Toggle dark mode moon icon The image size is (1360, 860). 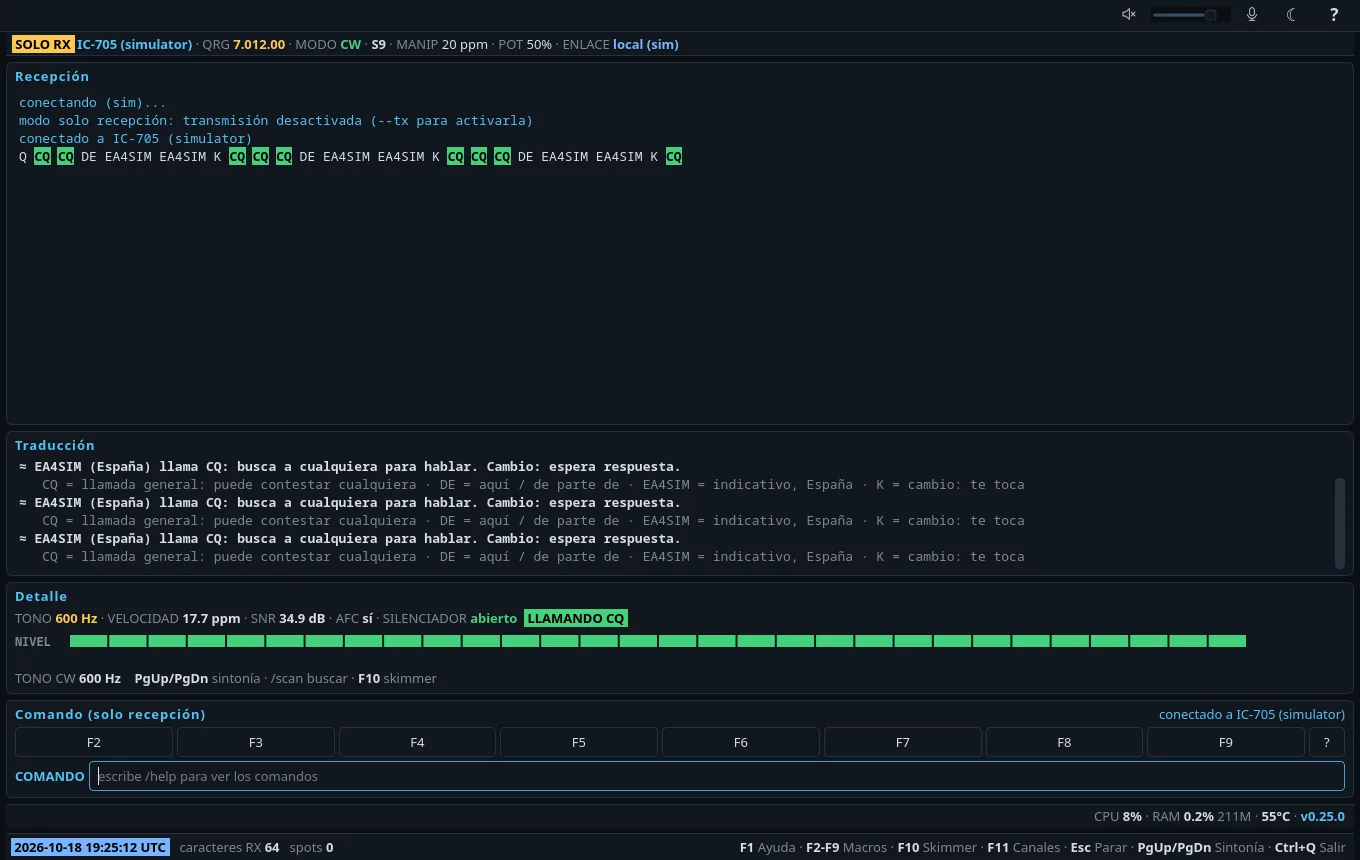tap(1292, 14)
